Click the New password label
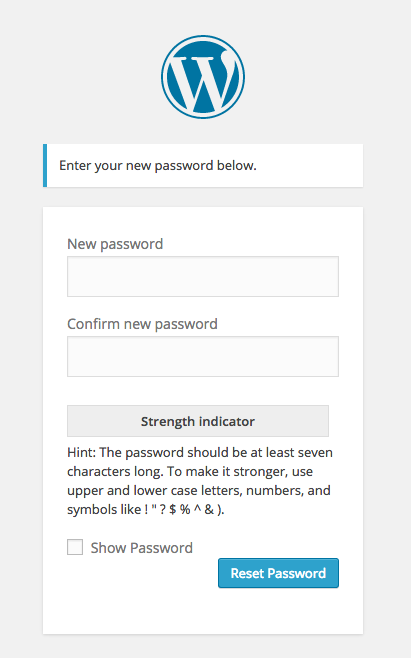Screen dimensions: 411x658 [115, 244]
